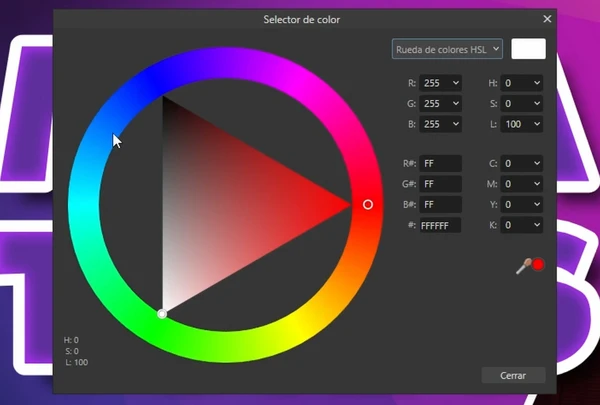Screen dimensions: 600x405
Task: Click the FFFFFF hex code field
Action: (x=440, y=225)
